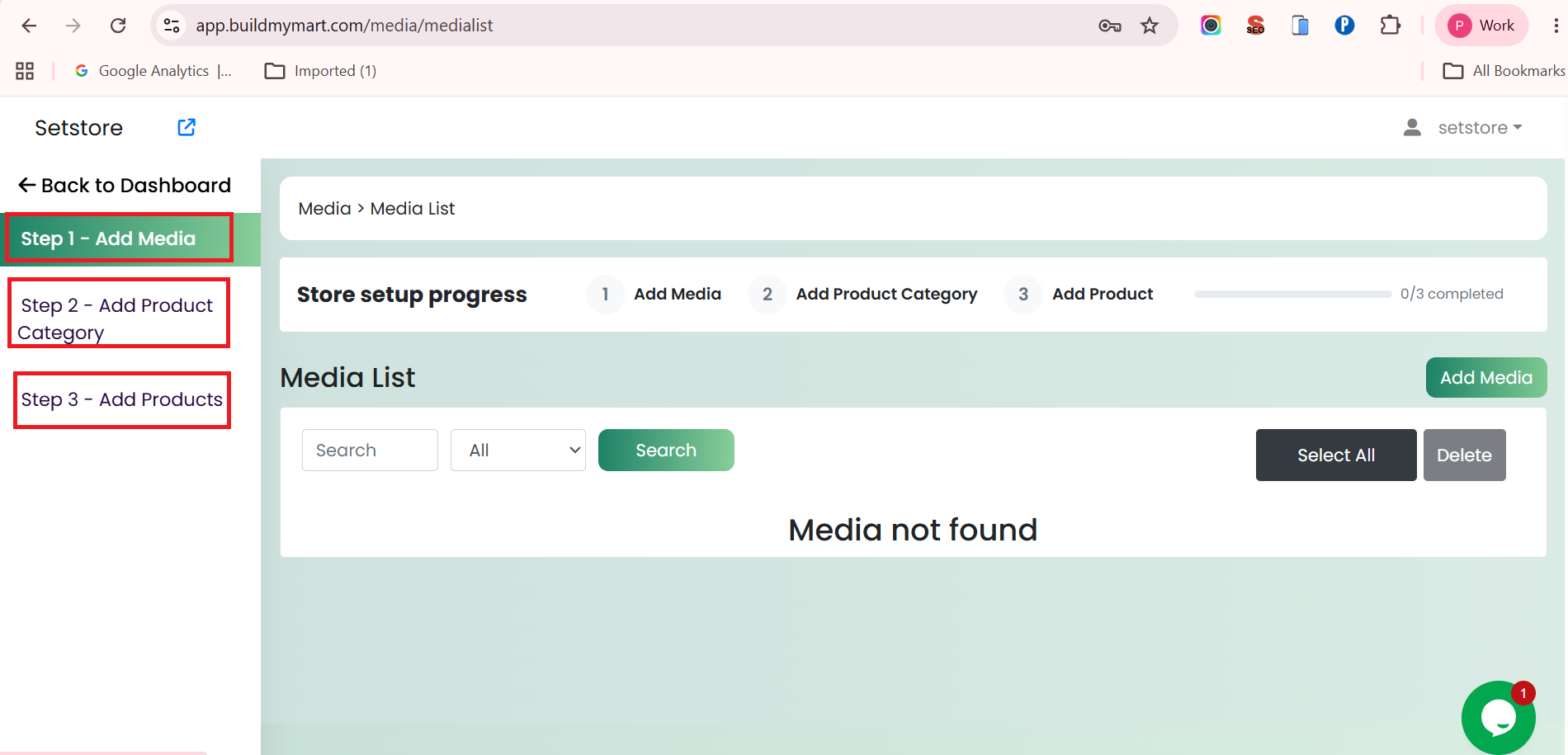The width and height of the screenshot is (1568, 755).
Task: Click the setup progress bar
Action: 1292,295
